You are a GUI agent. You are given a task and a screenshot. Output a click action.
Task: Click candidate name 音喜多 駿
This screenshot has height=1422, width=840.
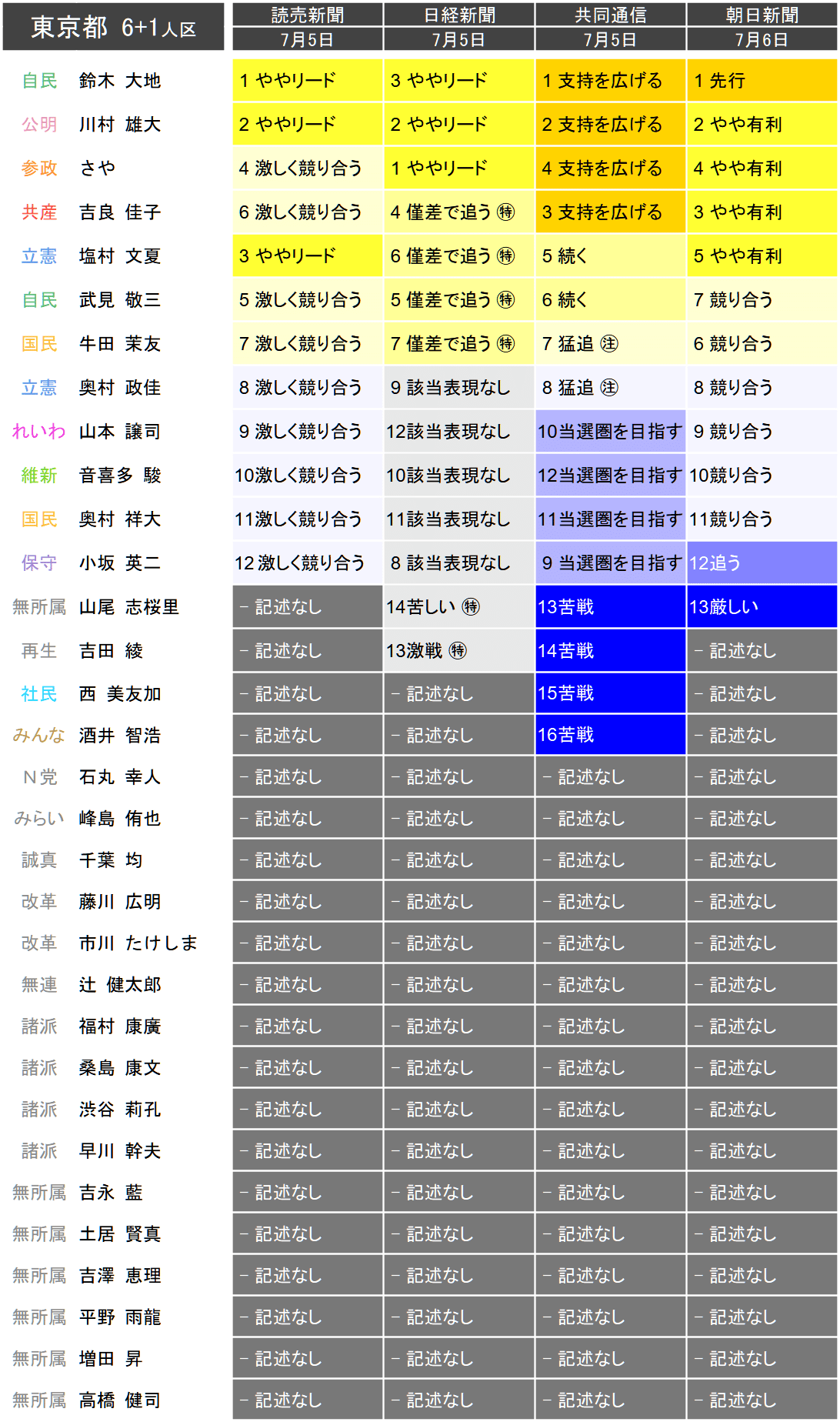coord(120,476)
